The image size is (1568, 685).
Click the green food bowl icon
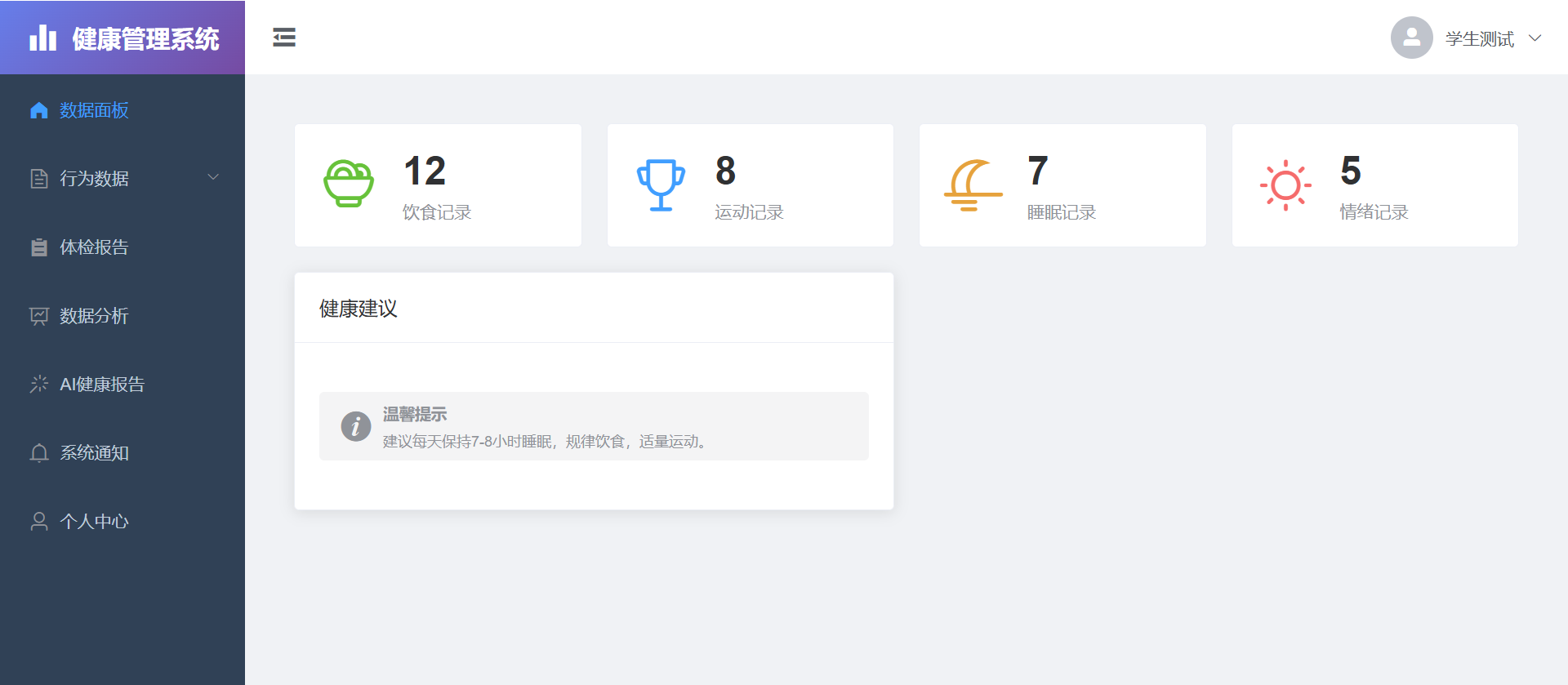tap(349, 184)
